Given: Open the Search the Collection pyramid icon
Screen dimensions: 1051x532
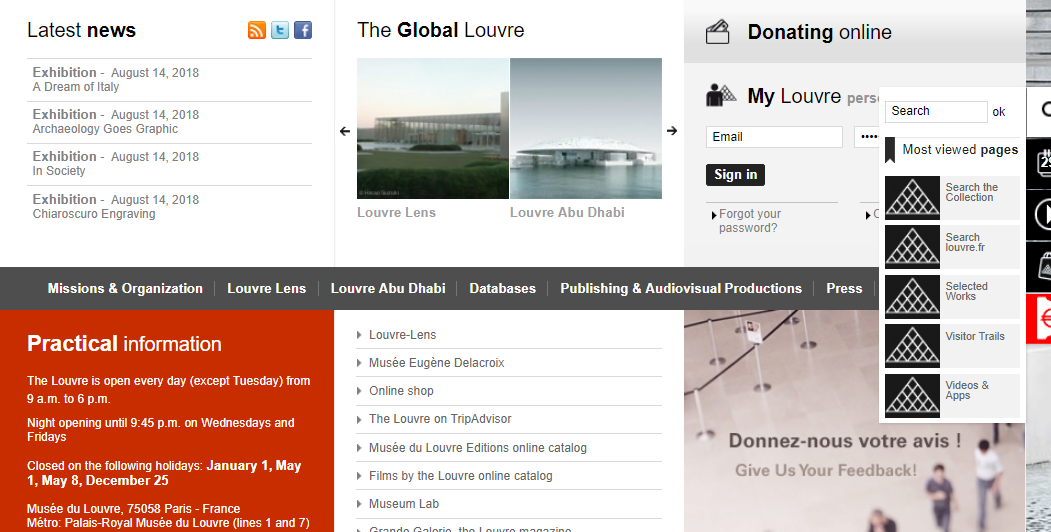Looking at the screenshot, I should tap(912, 198).
